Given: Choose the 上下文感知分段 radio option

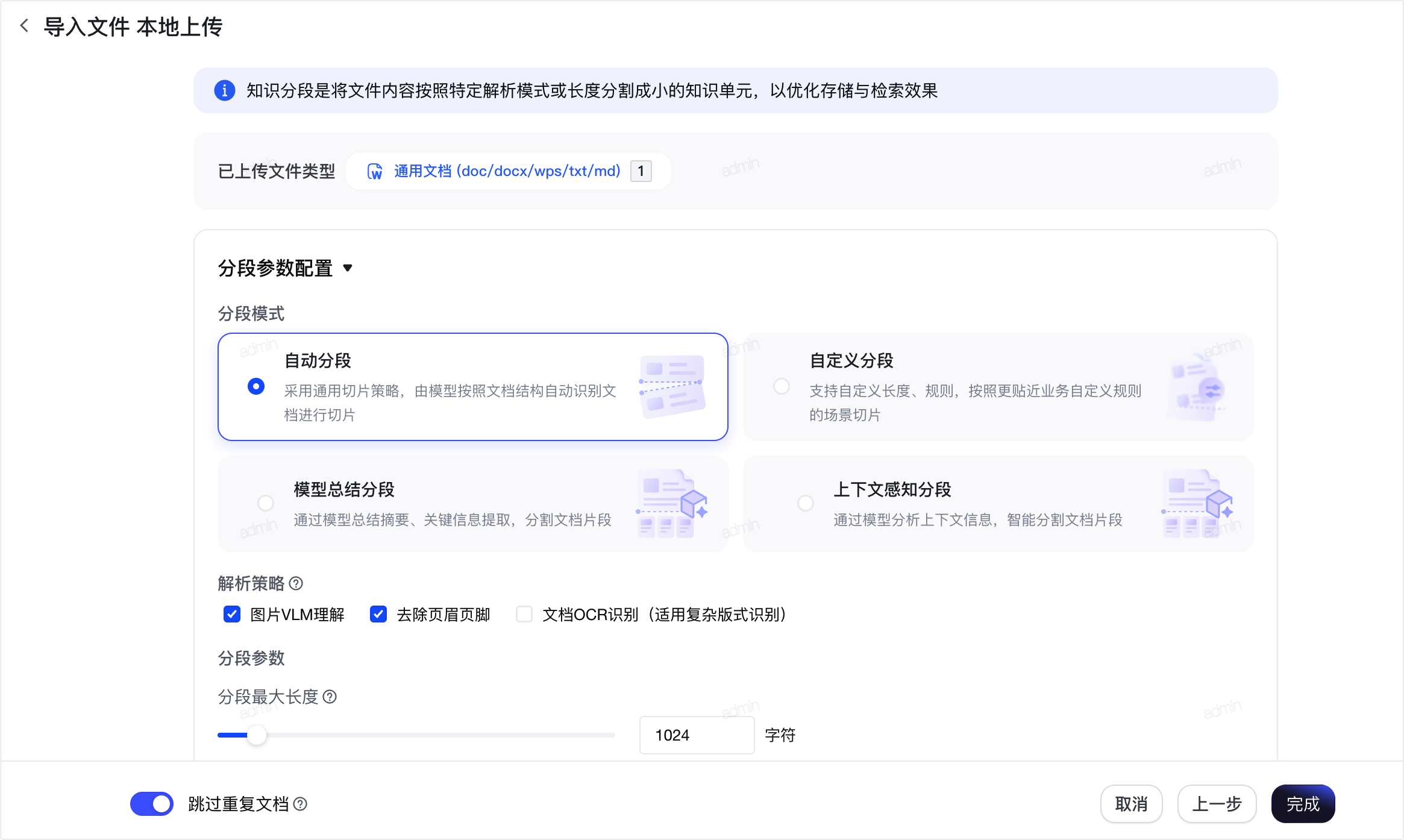Looking at the screenshot, I should click(806, 503).
